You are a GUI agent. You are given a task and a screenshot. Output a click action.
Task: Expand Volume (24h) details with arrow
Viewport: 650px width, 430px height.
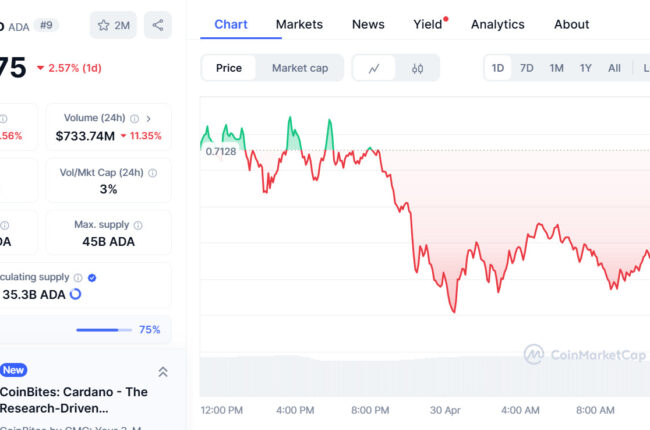[148, 119]
